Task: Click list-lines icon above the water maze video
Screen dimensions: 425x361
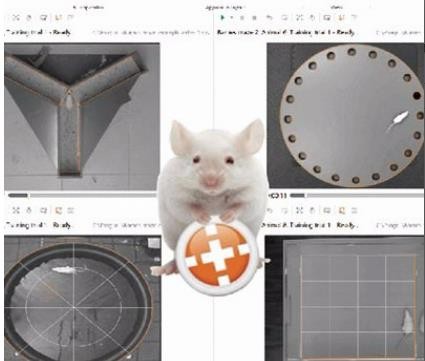Action: click(x=70, y=210)
